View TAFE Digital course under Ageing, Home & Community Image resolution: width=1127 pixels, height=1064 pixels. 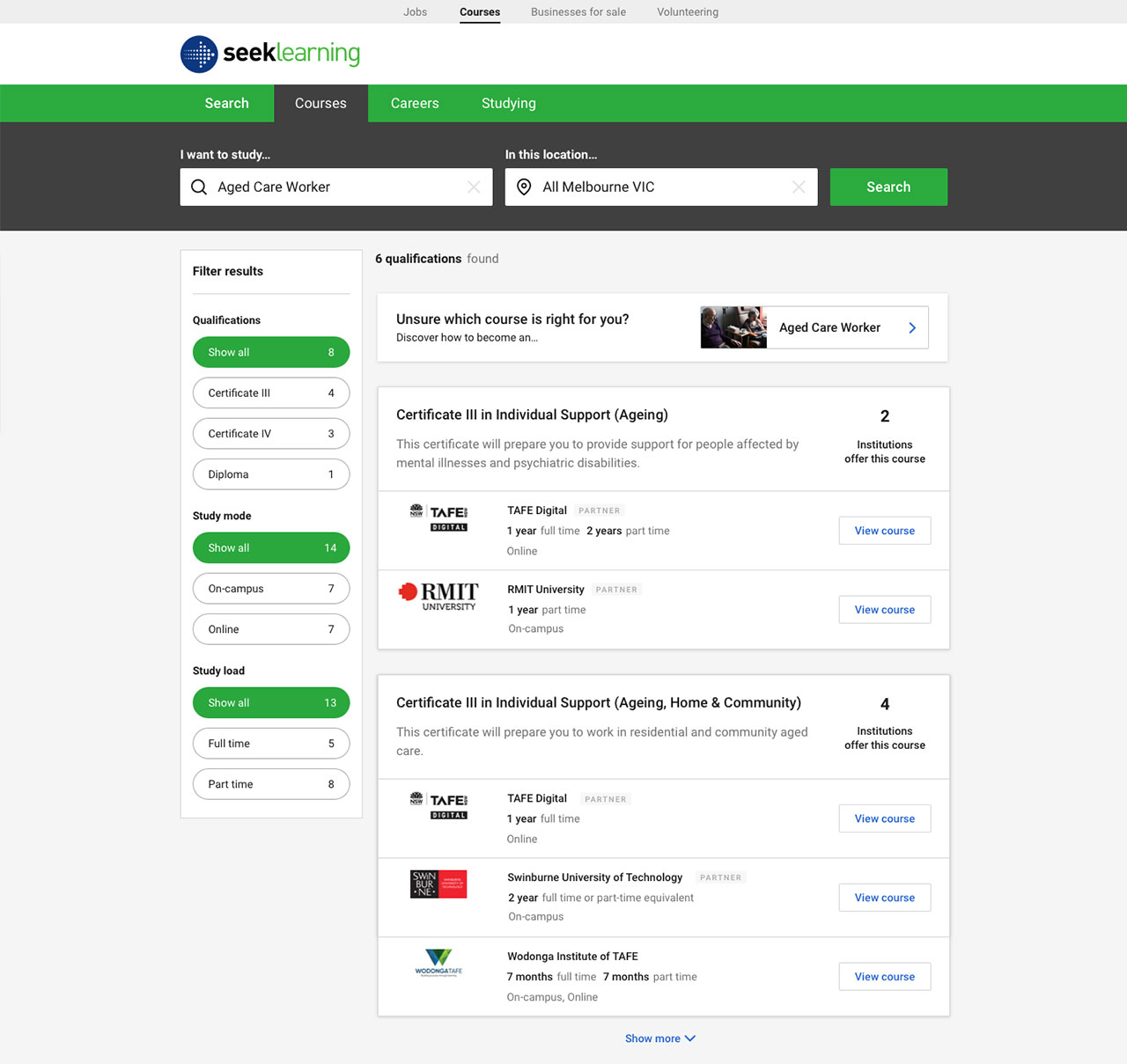point(885,818)
